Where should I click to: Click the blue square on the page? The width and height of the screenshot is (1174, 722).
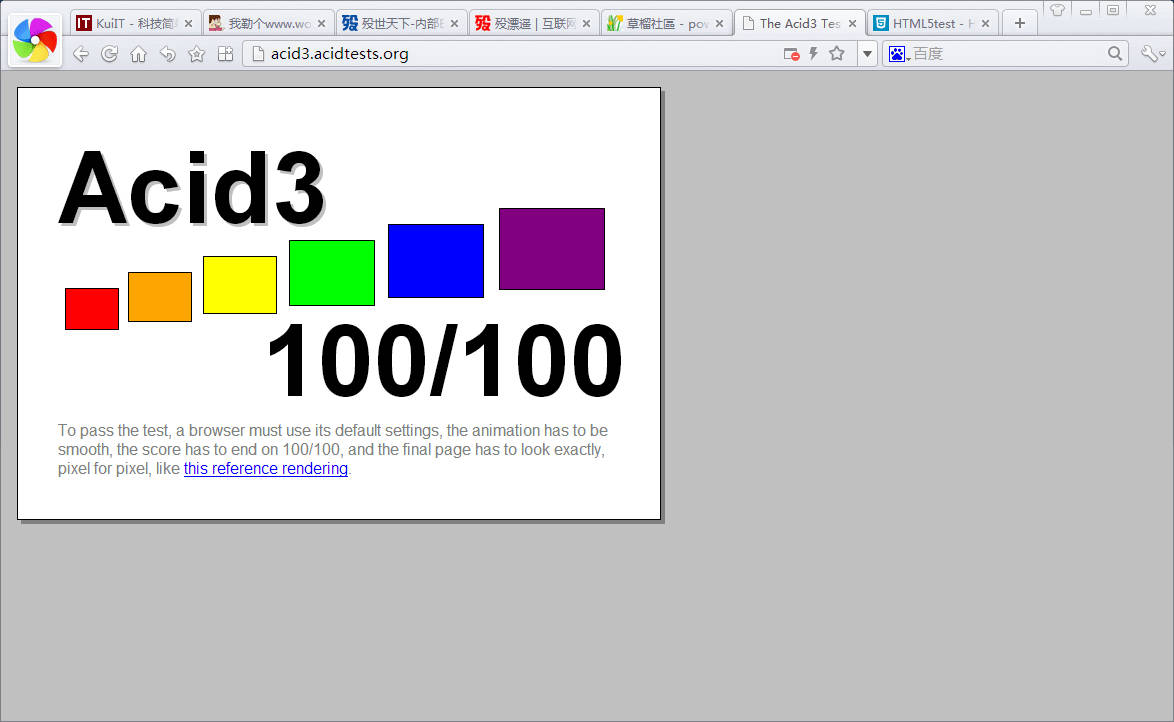click(436, 261)
